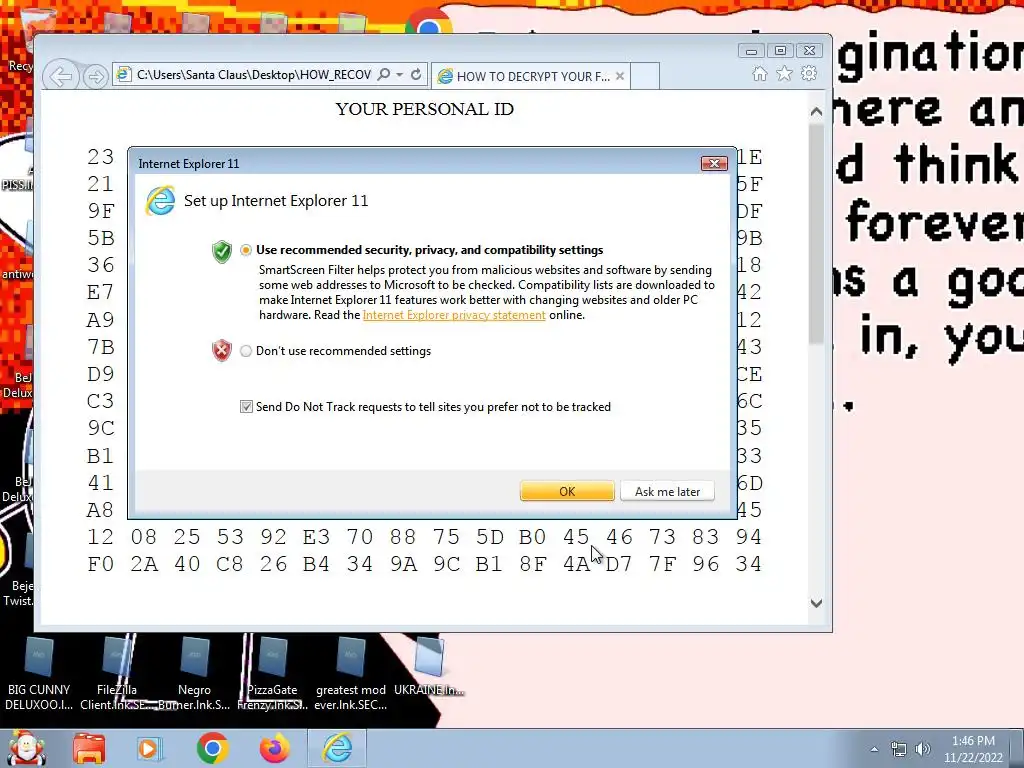The width and height of the screenshot is (1024, 768).
Task: Click the Internet Explorer 11 dialog title bar
Action: (418, 163)
